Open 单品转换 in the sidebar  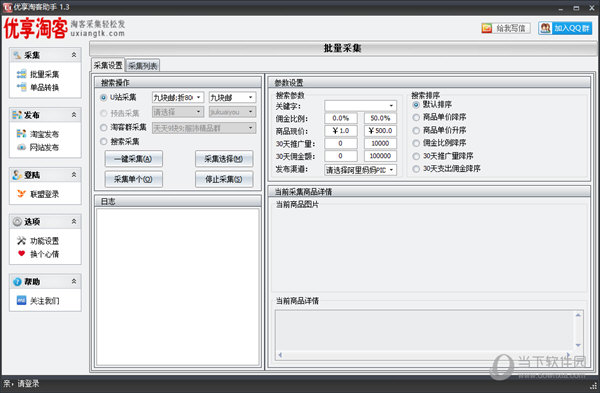pyautogui.click(x=38, y=87)
